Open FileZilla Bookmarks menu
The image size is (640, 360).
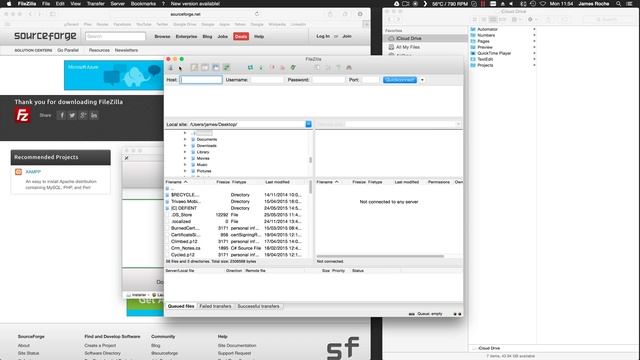[x=143, y=4]
